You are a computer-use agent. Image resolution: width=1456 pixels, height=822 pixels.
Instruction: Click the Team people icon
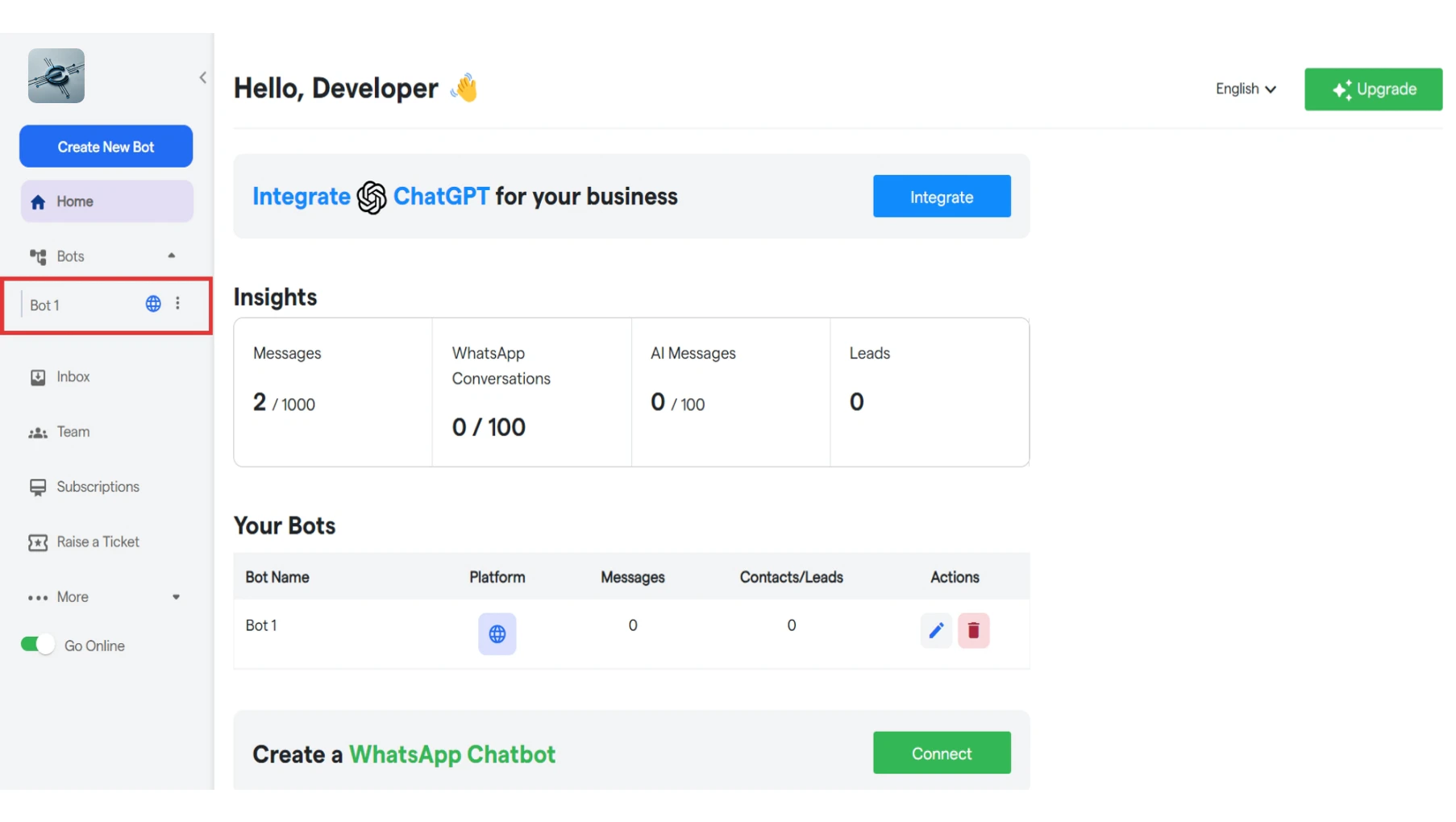38,433
